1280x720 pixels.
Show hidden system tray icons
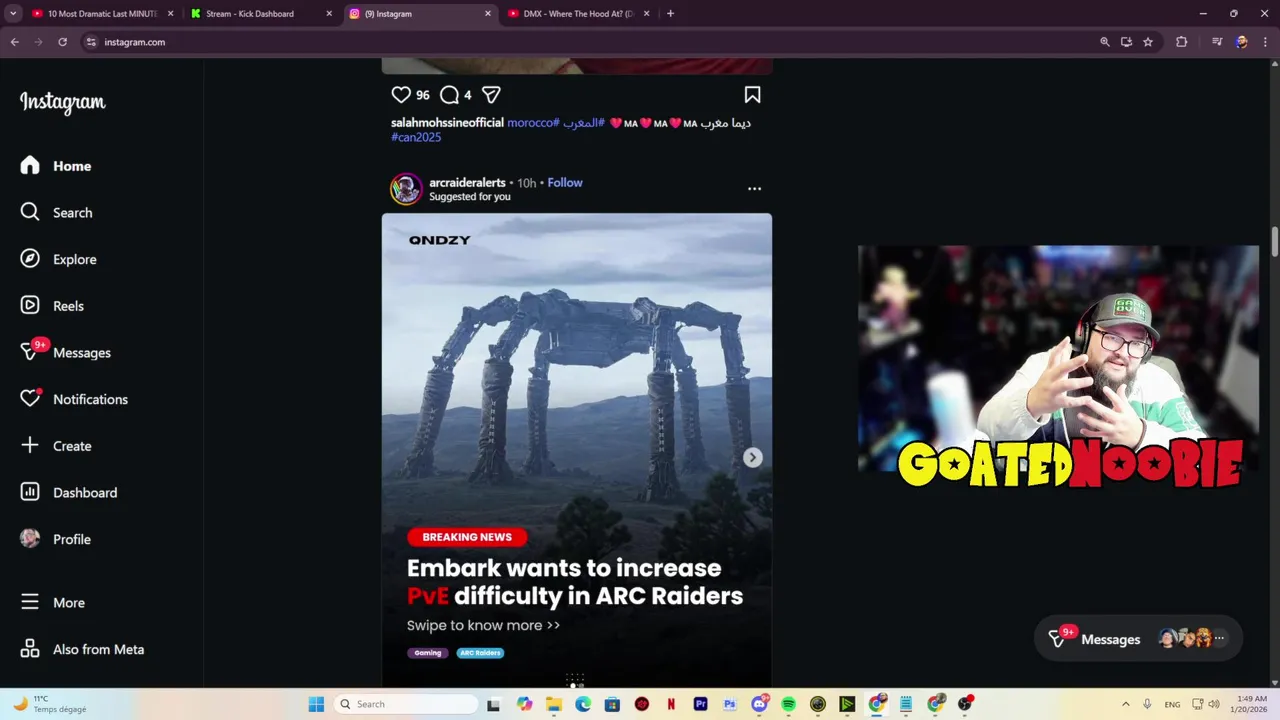[x=1125, y=704]
